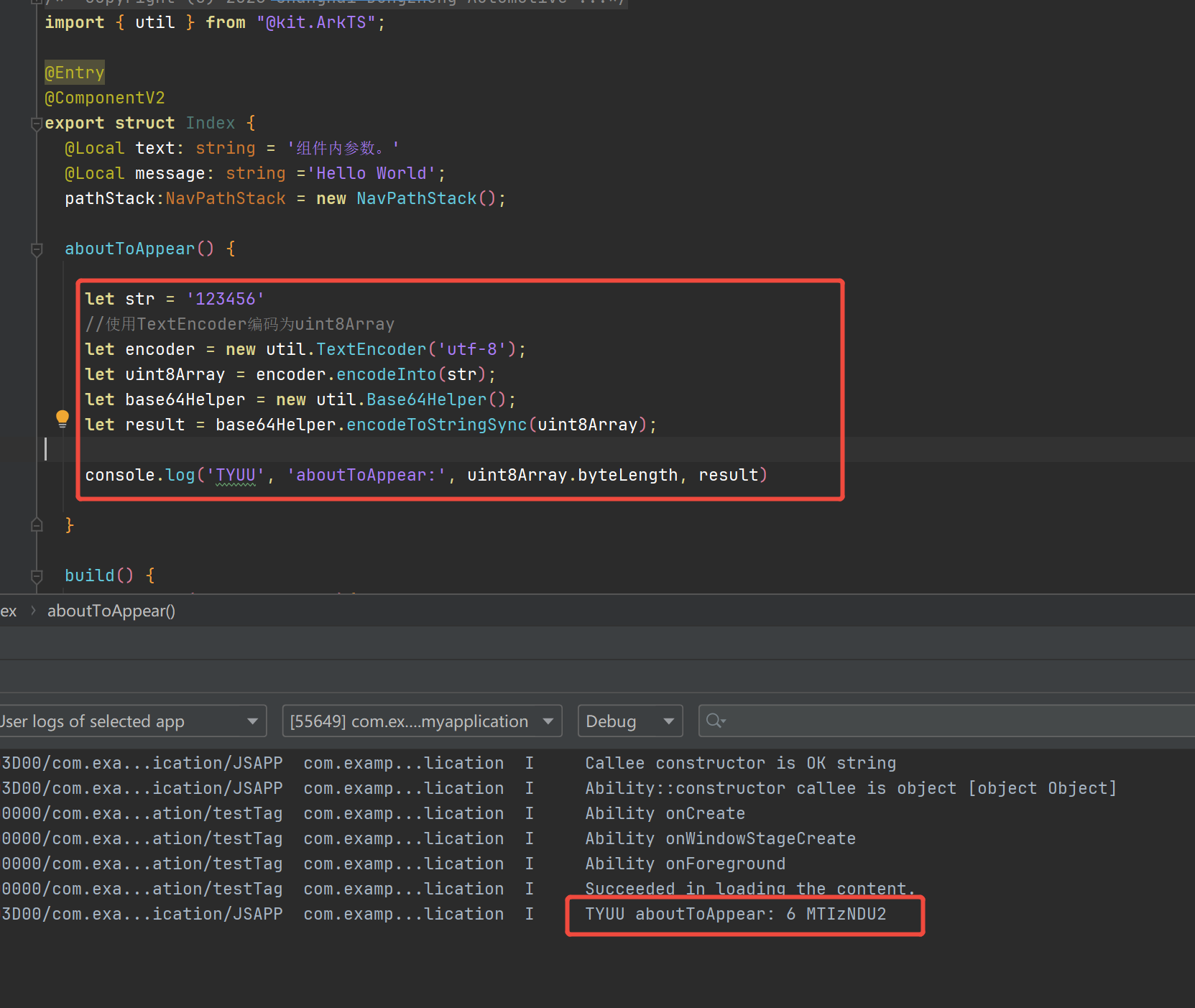Open the Debug log level dropdown
1195x1008 pixels.
(629, 721)
